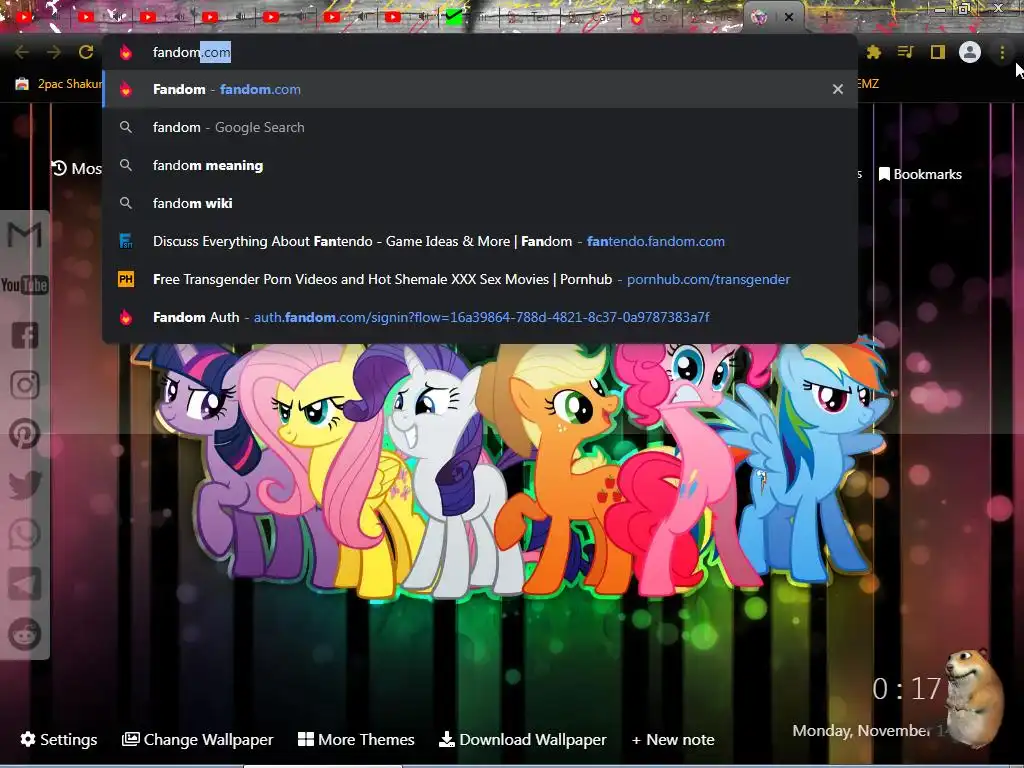Click the 0:17 clock display
Viewport: 1024px width, 768px height.
[906, 689]
